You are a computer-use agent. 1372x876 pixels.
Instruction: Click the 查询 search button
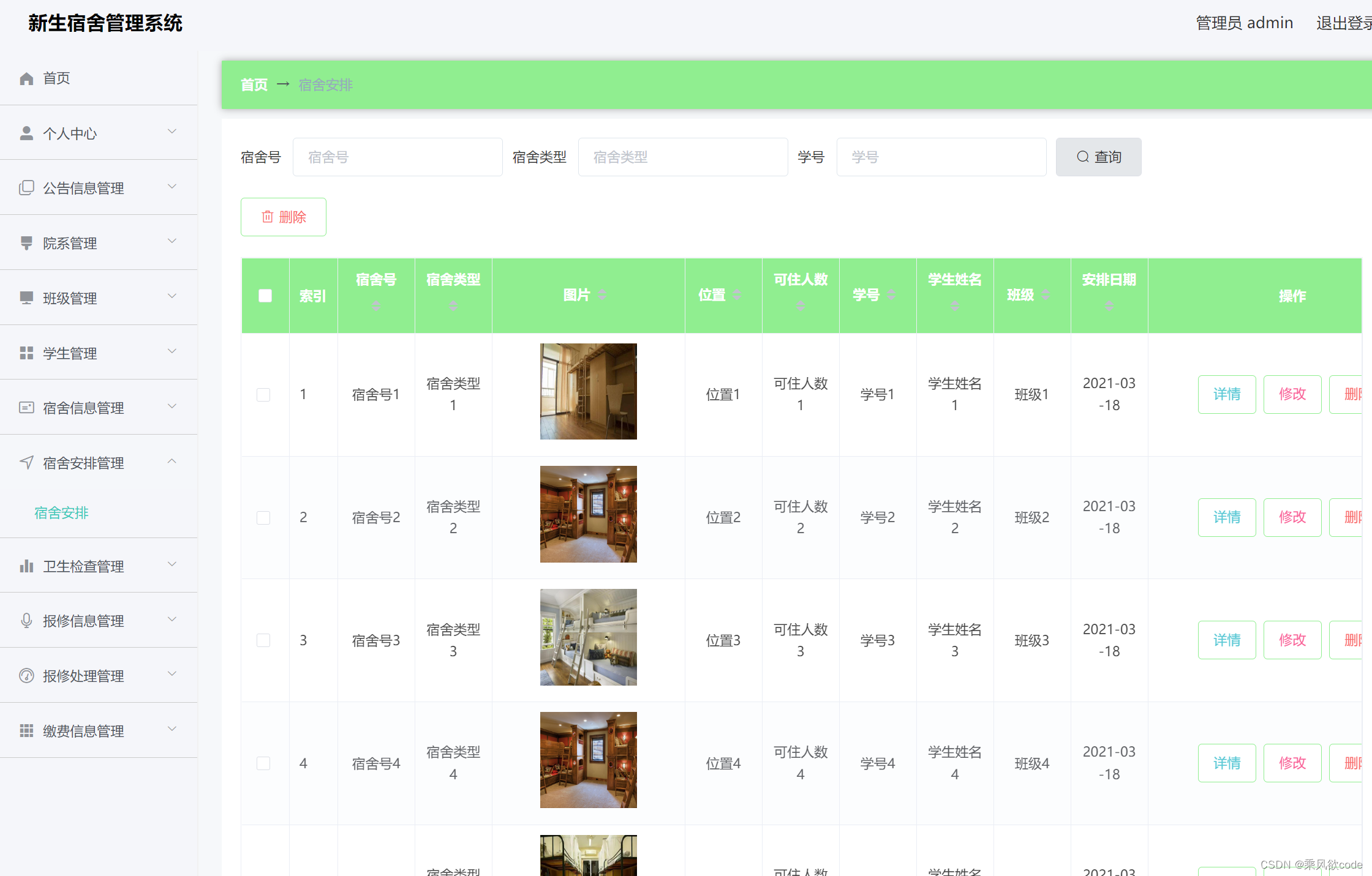(1098, 157)
